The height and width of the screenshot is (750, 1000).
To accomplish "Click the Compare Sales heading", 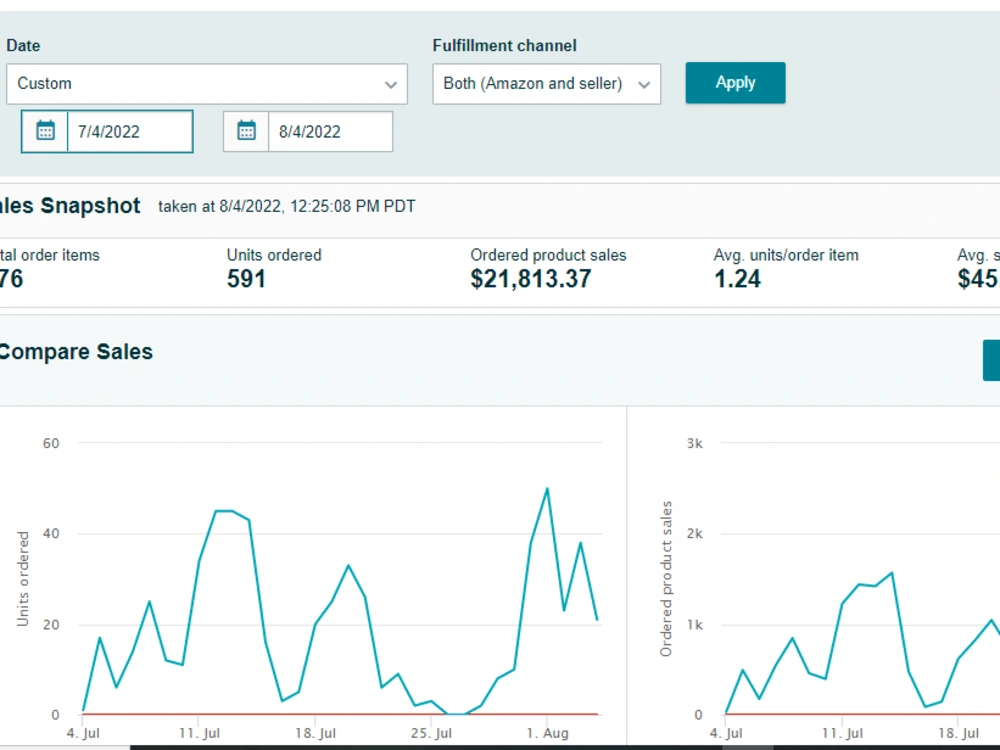I will click(75, 351).
